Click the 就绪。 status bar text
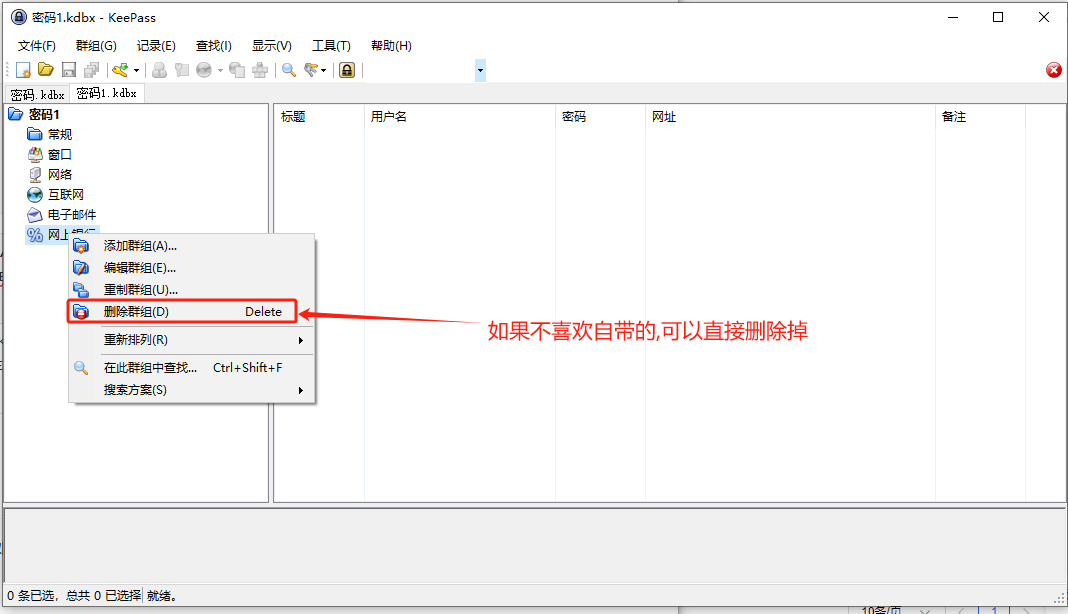This screenshot has height=614, width=1068. (x=162, y=596)
